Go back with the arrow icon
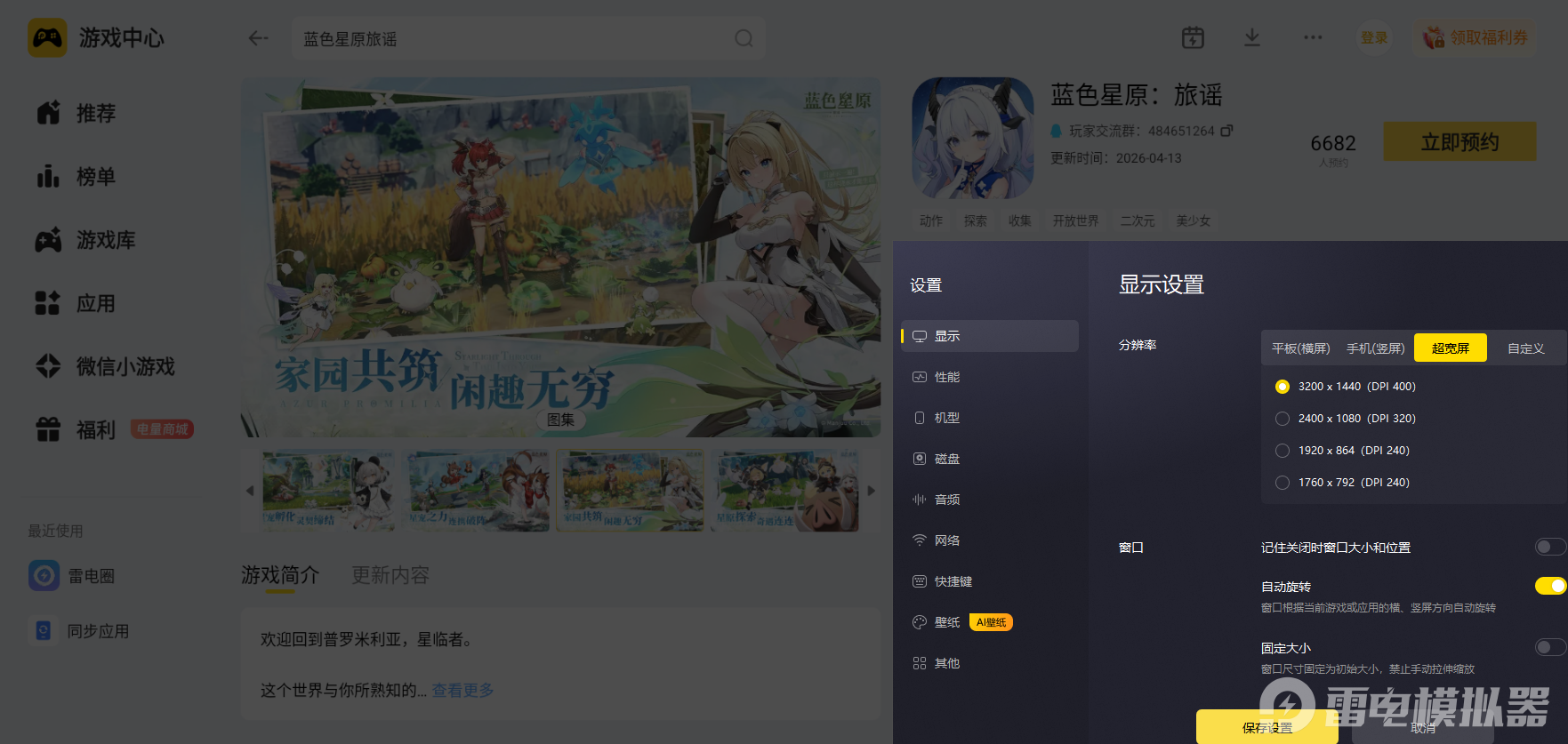 (x=258, y=38)
